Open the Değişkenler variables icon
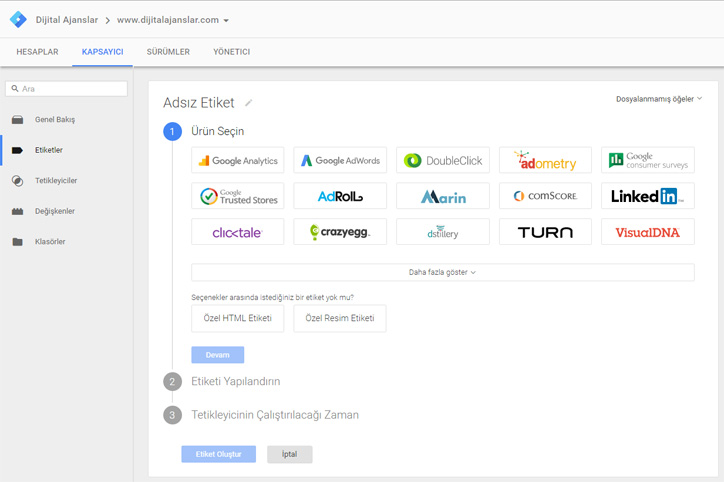 click(x=18, y=211)
